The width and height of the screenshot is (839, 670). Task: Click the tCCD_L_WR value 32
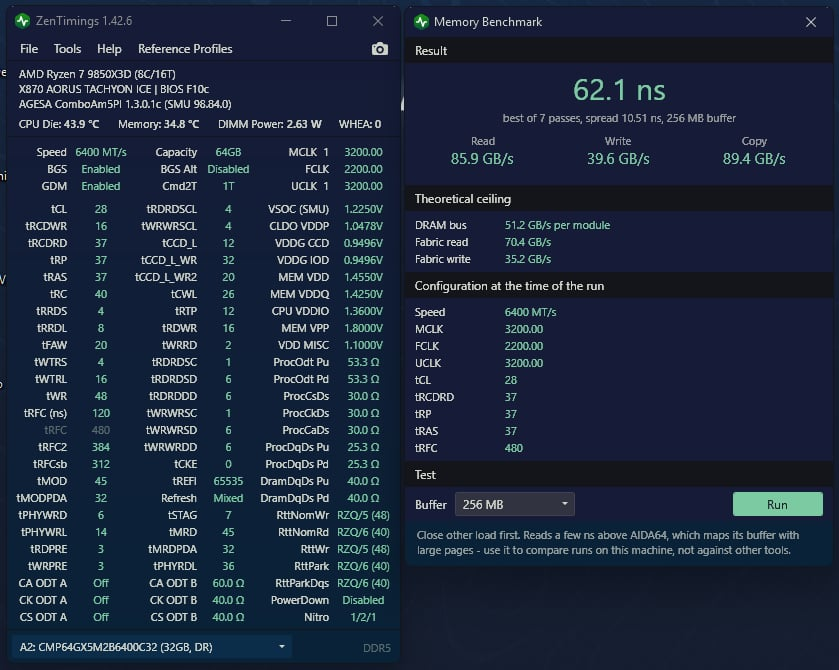(228, 260)
